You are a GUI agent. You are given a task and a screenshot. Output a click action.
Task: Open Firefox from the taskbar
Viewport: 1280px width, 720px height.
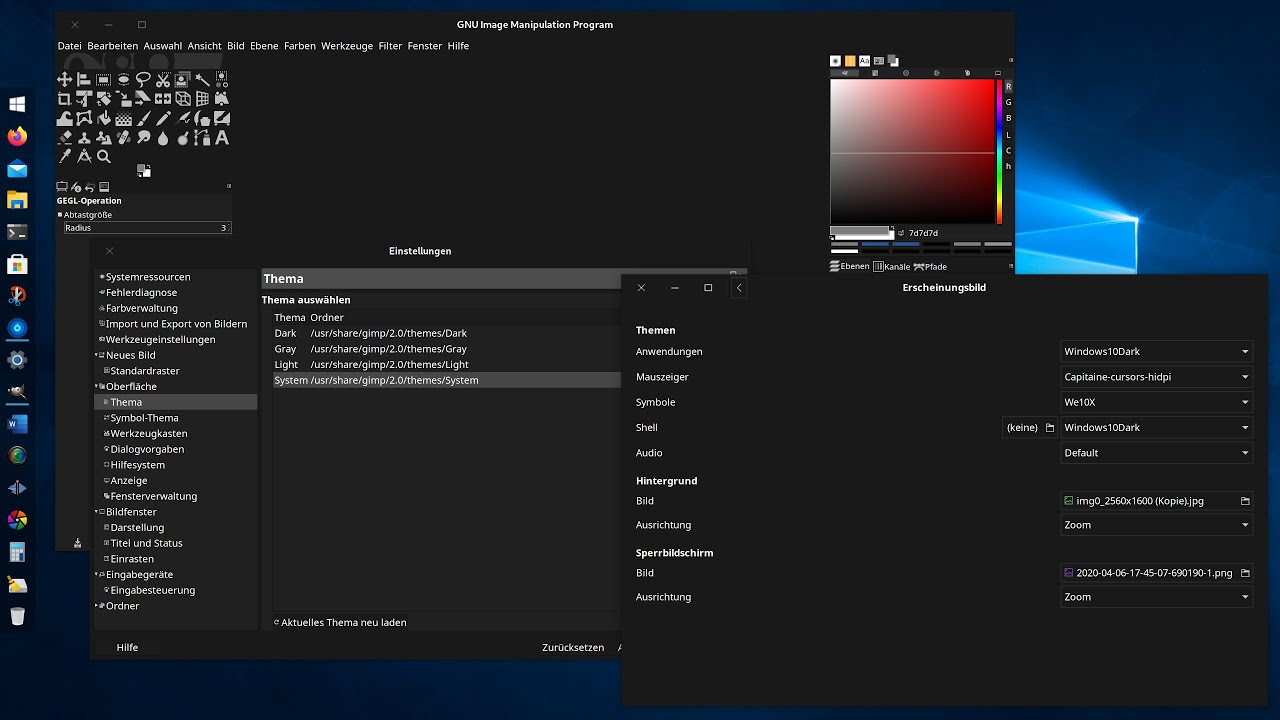(x=17, y=136)
